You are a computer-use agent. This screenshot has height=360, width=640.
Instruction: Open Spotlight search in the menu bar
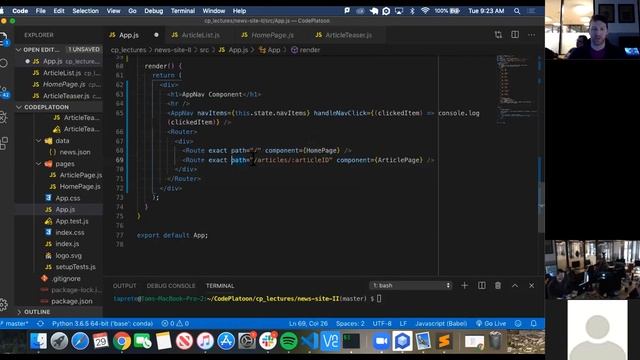point(517,11)
